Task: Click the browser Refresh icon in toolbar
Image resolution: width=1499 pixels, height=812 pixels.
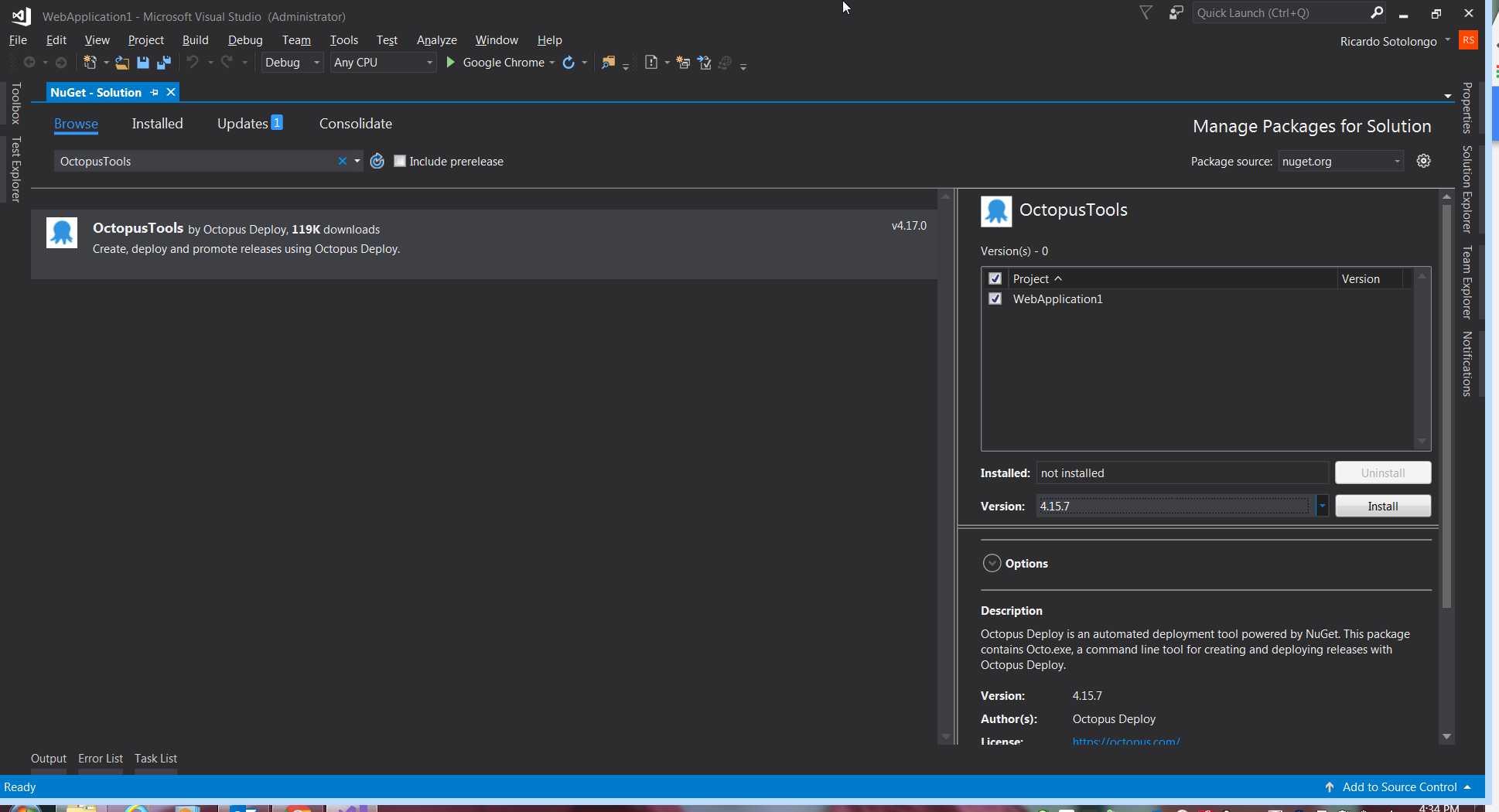Action: (x=569, y=63)
